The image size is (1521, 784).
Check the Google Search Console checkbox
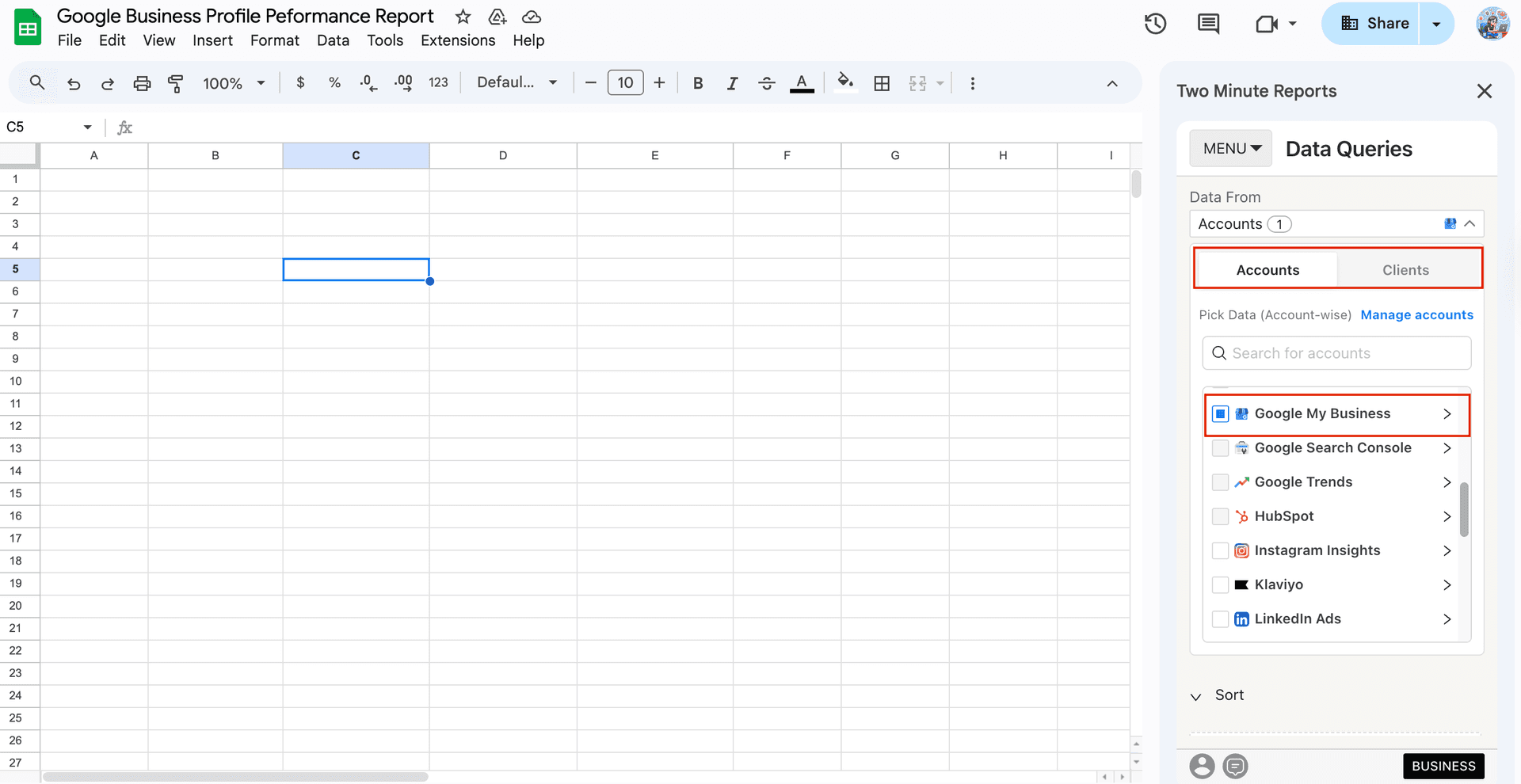(x=1220, y=447)
